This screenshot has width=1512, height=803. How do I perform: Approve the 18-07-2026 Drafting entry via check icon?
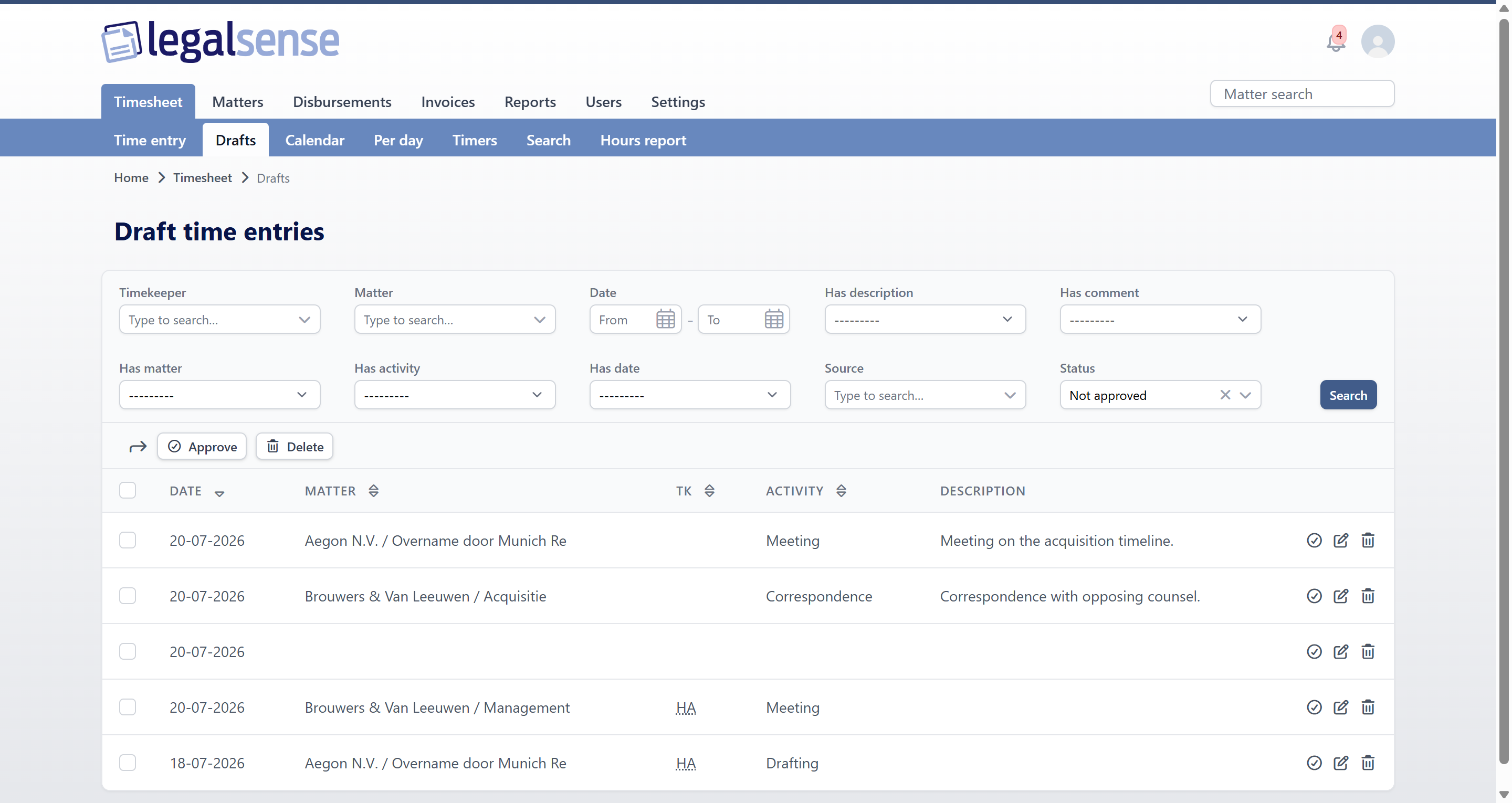(1314, 763)
